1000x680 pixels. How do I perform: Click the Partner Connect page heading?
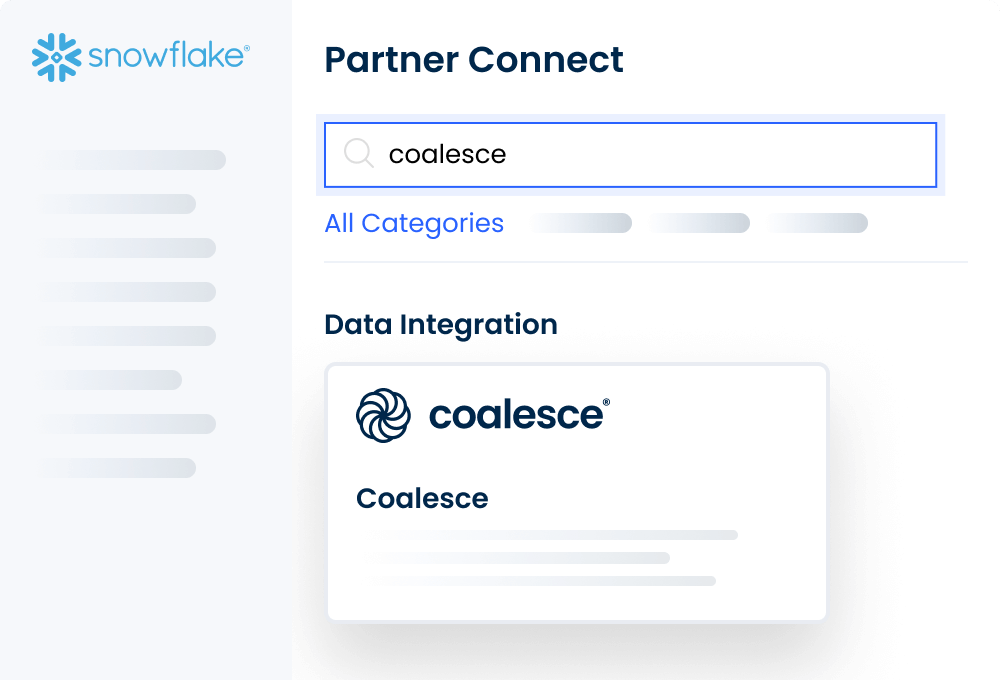pos(474,60)
